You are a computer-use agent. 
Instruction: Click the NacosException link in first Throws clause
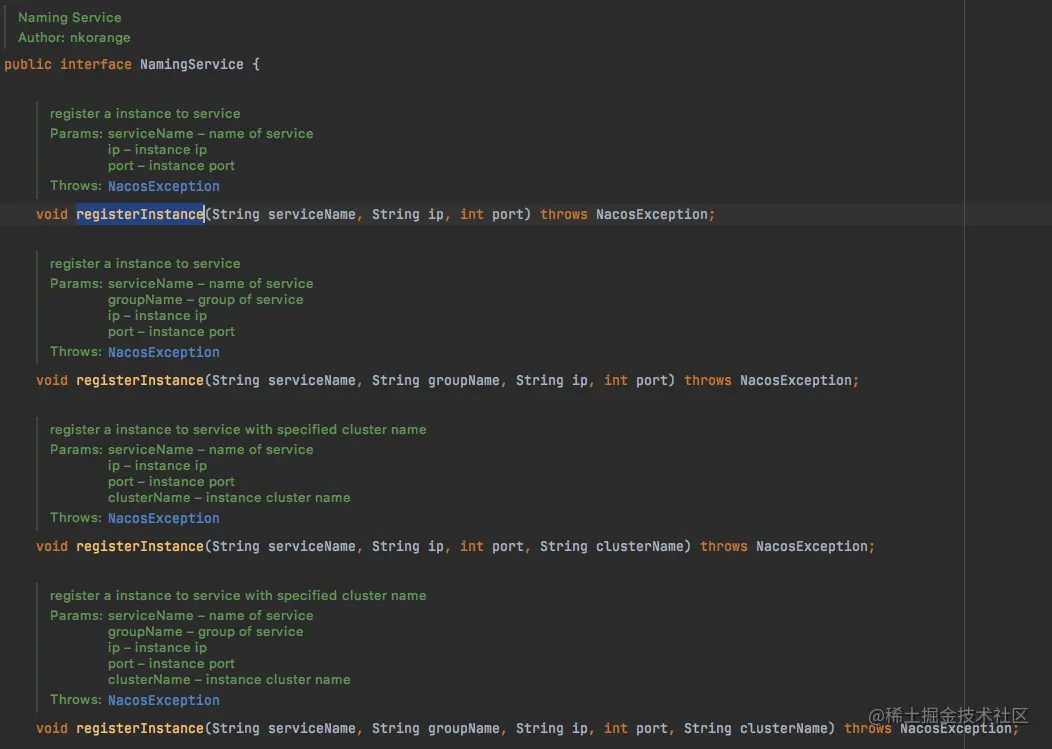tap(163, 185)
